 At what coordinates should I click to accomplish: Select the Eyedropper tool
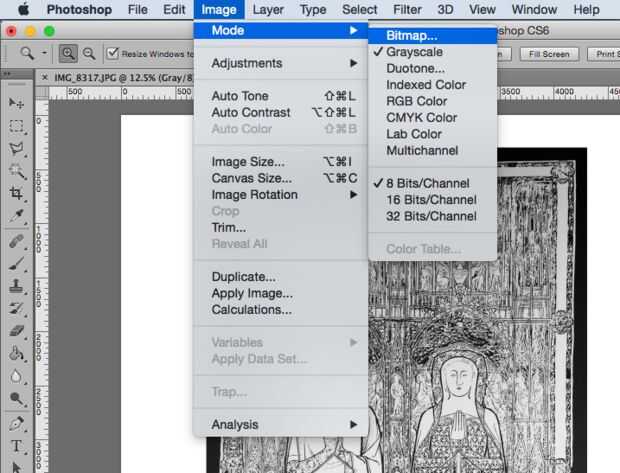pos(16,216)
